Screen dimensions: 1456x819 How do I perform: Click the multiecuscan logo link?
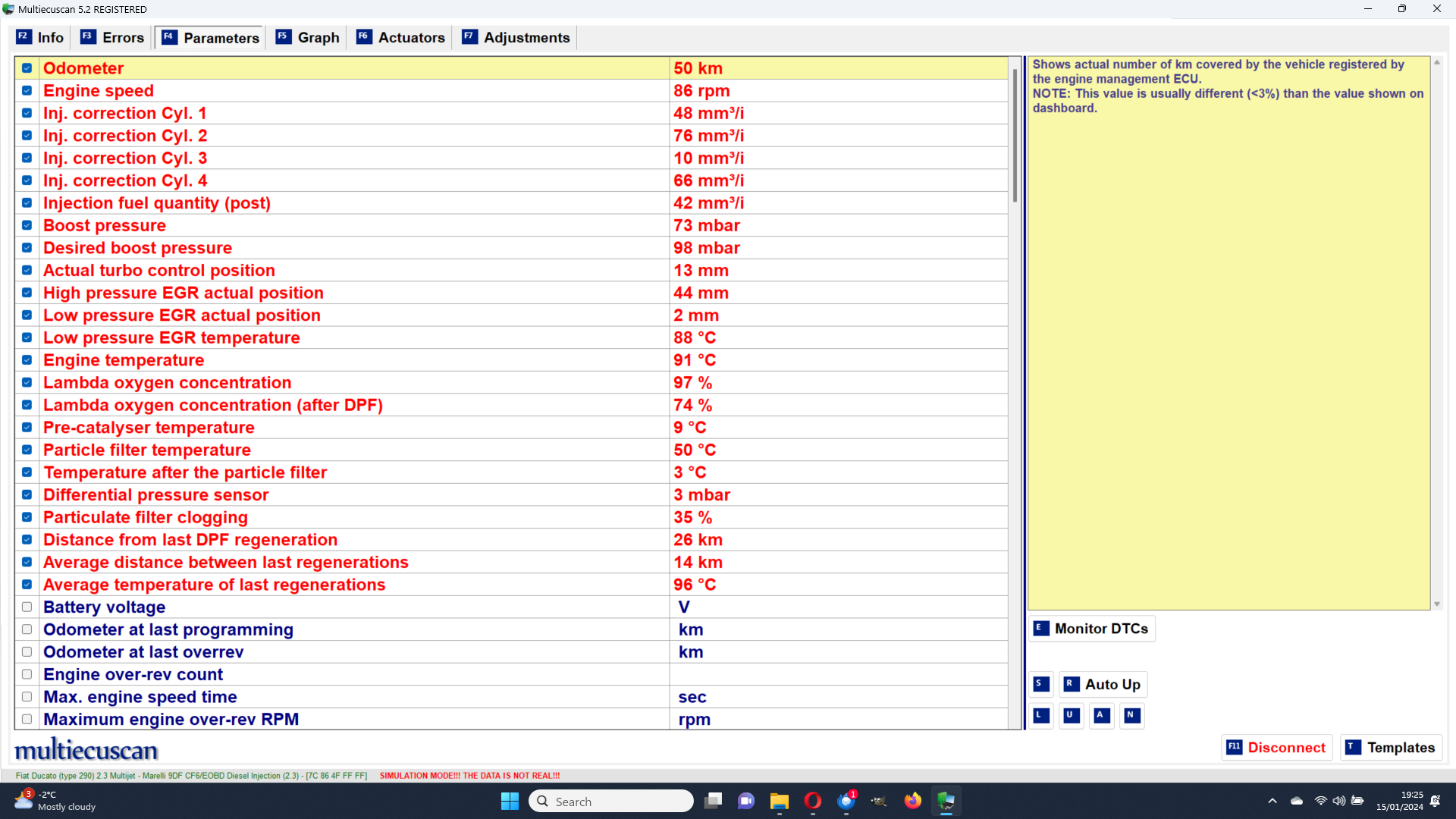[x=86, y=750]
